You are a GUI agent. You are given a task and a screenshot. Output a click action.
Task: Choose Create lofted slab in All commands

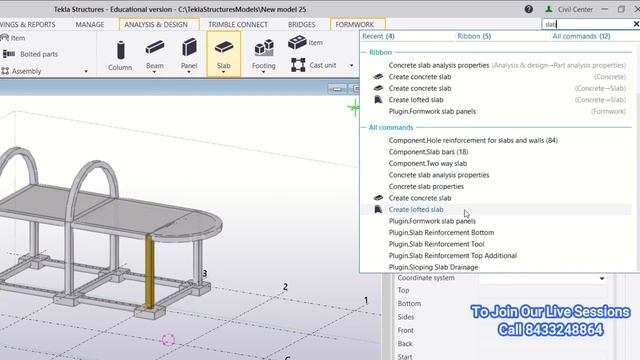497,209
